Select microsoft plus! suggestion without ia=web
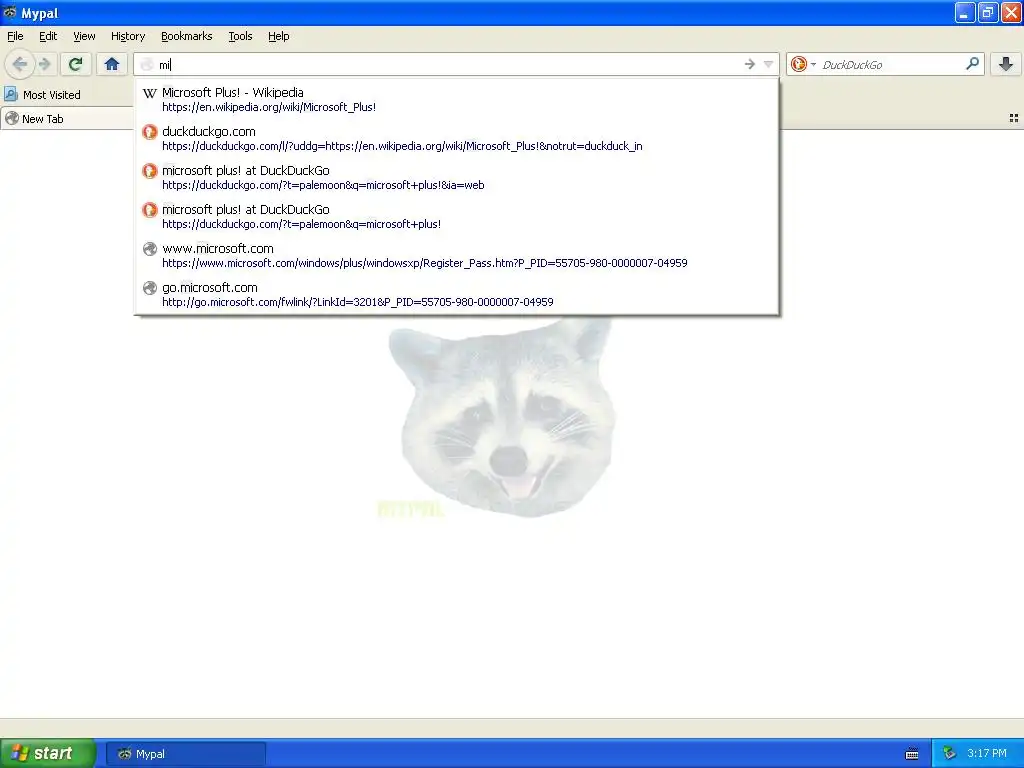Image resolution: width=1024 pixels, height=768 pixels. coord(456,216)
